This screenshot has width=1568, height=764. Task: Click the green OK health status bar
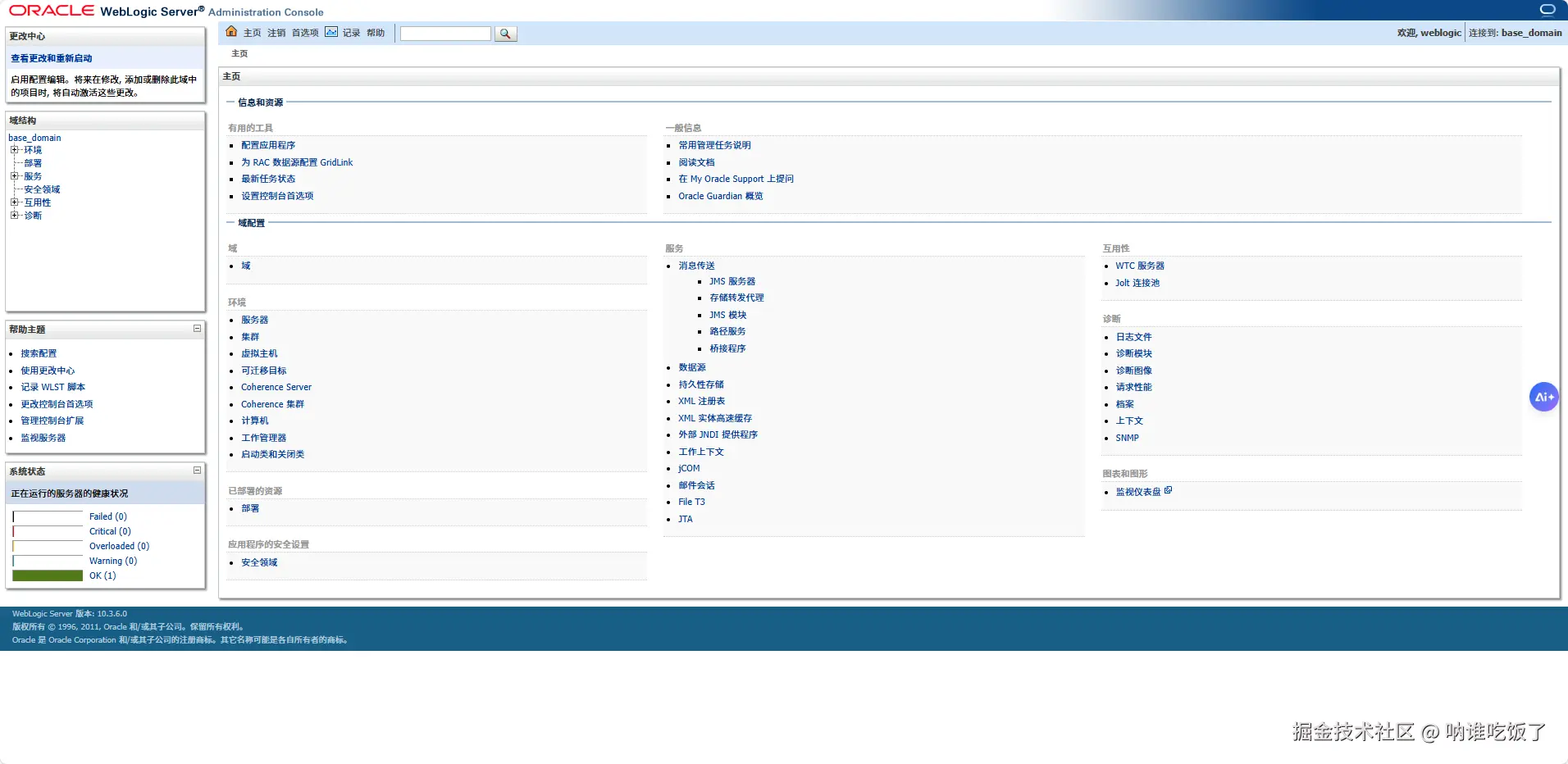[48, 575]
